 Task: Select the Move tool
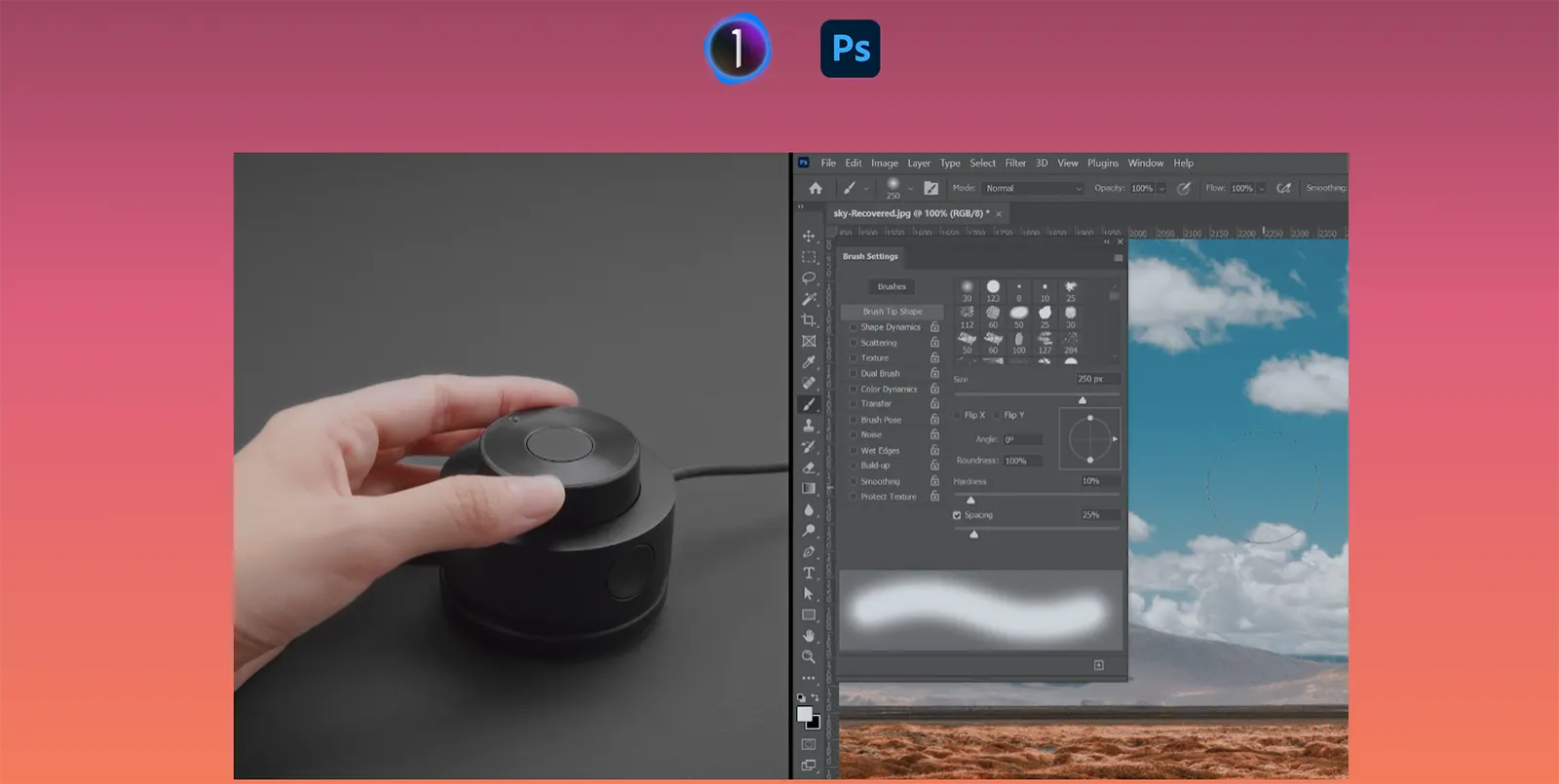809,236
